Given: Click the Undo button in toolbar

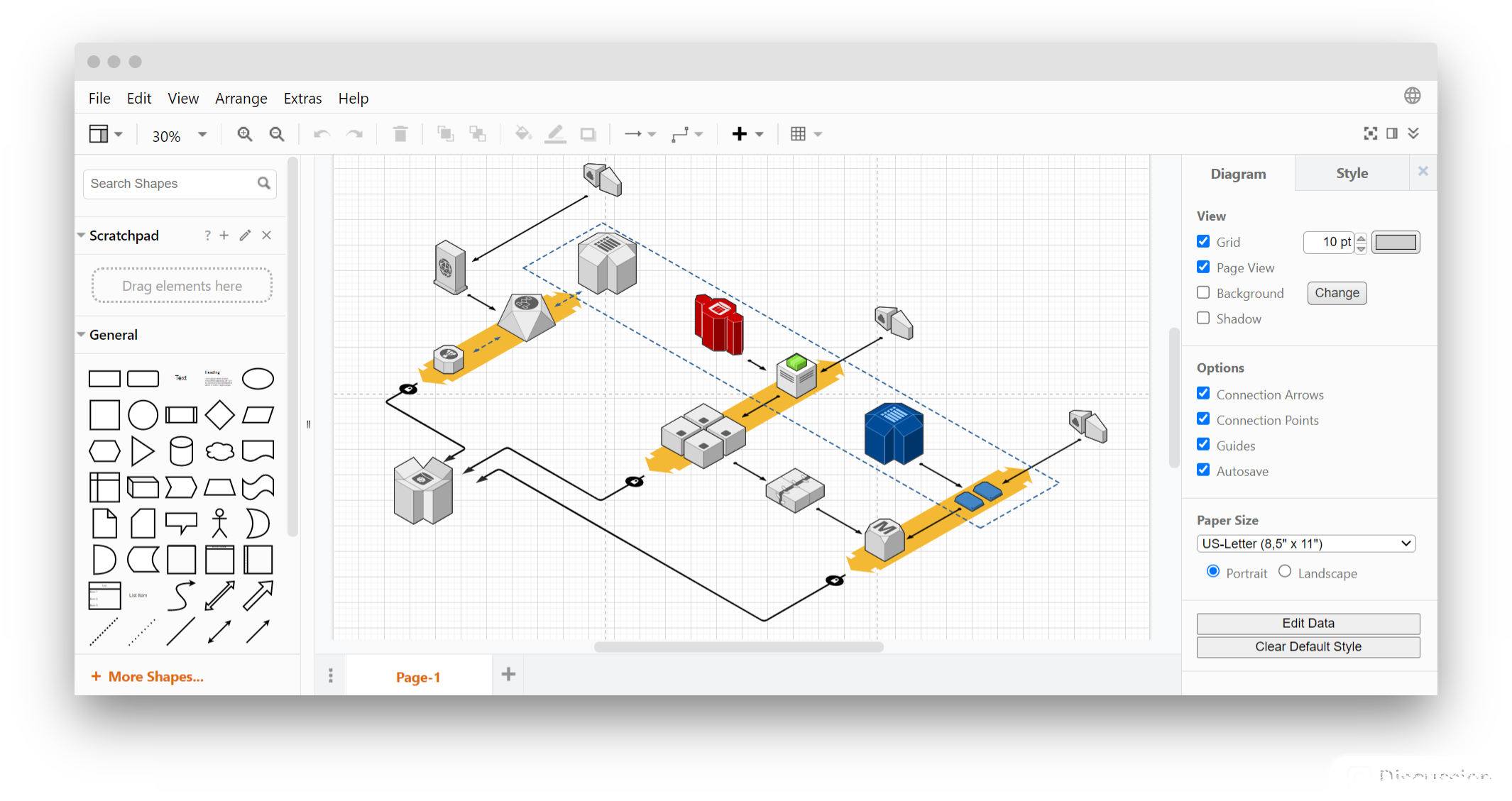Looking at the screenshot, I should (322, 133).
